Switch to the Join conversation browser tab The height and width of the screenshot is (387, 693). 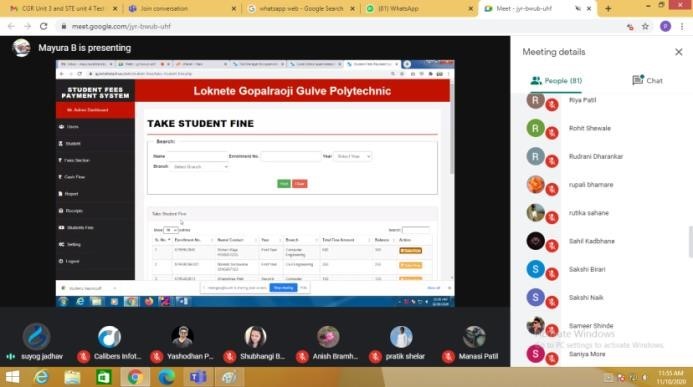[181, 8]
